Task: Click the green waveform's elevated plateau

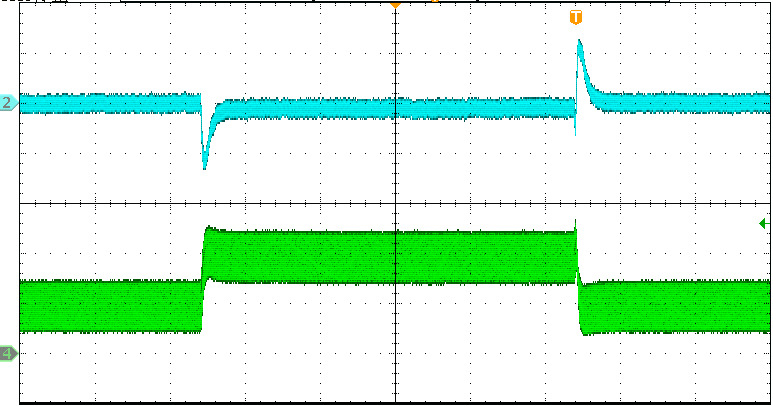Action: coord(390,258)
